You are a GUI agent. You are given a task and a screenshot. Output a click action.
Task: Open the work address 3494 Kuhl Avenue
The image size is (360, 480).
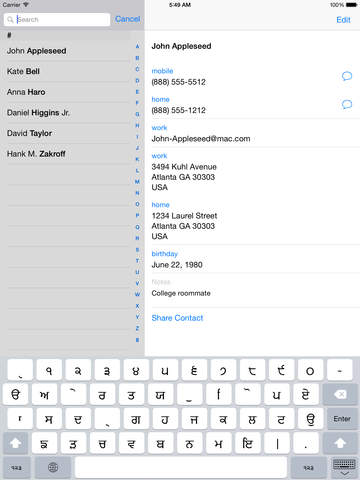point(184,177)
